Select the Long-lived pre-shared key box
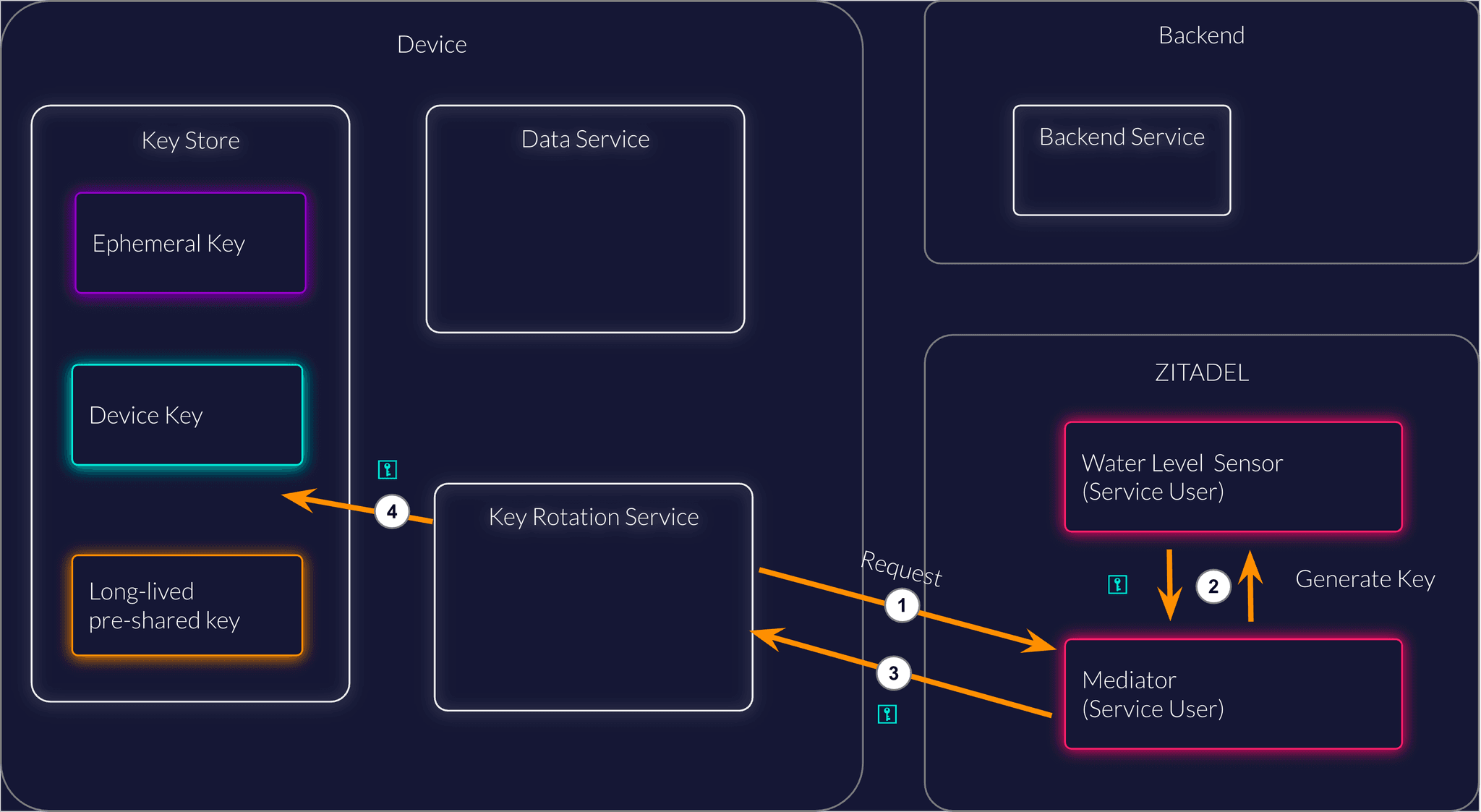Viewport: 1481px width, 812px height. 187,606
